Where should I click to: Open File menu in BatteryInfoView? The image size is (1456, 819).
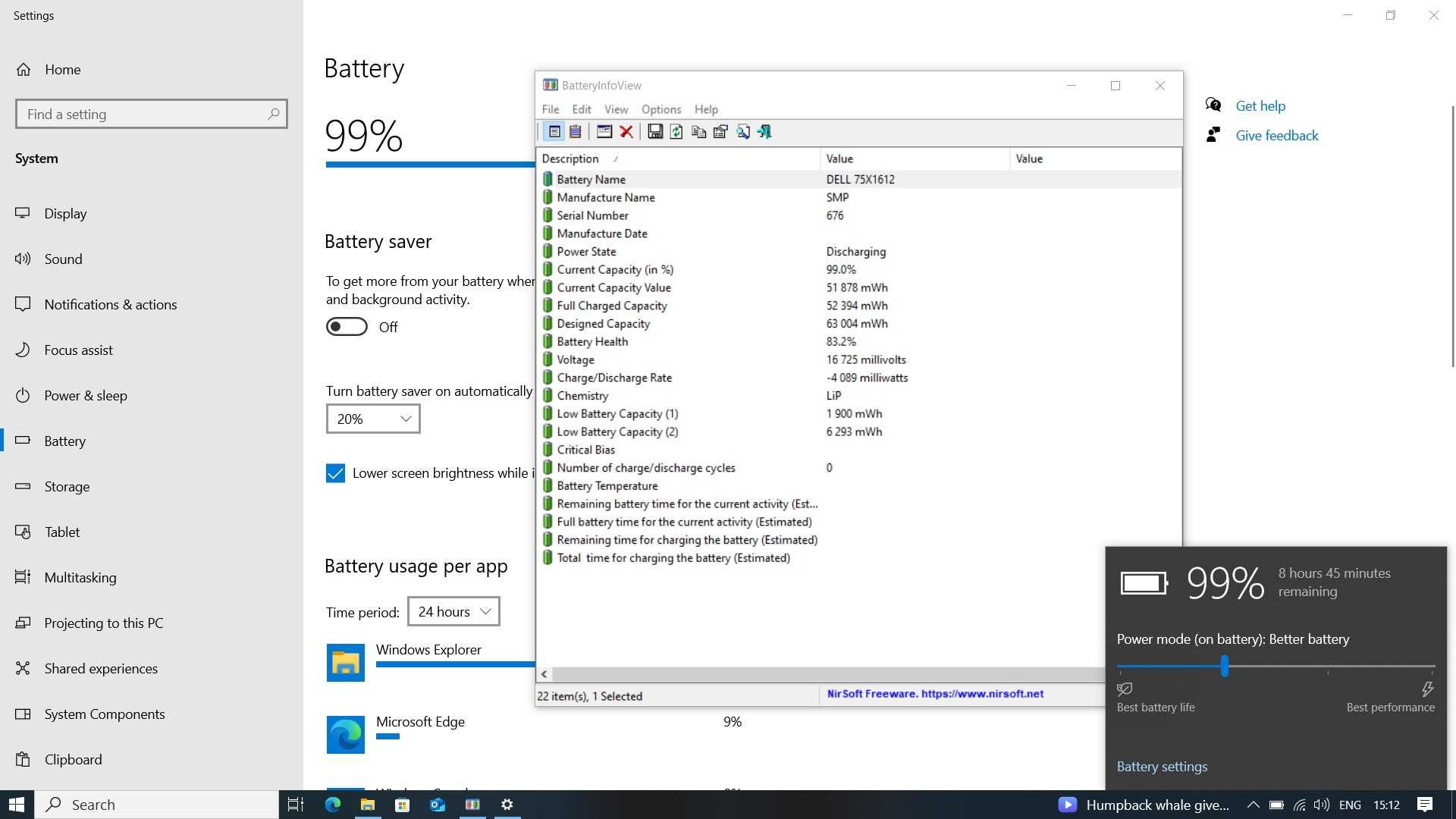tap(551, 109)
